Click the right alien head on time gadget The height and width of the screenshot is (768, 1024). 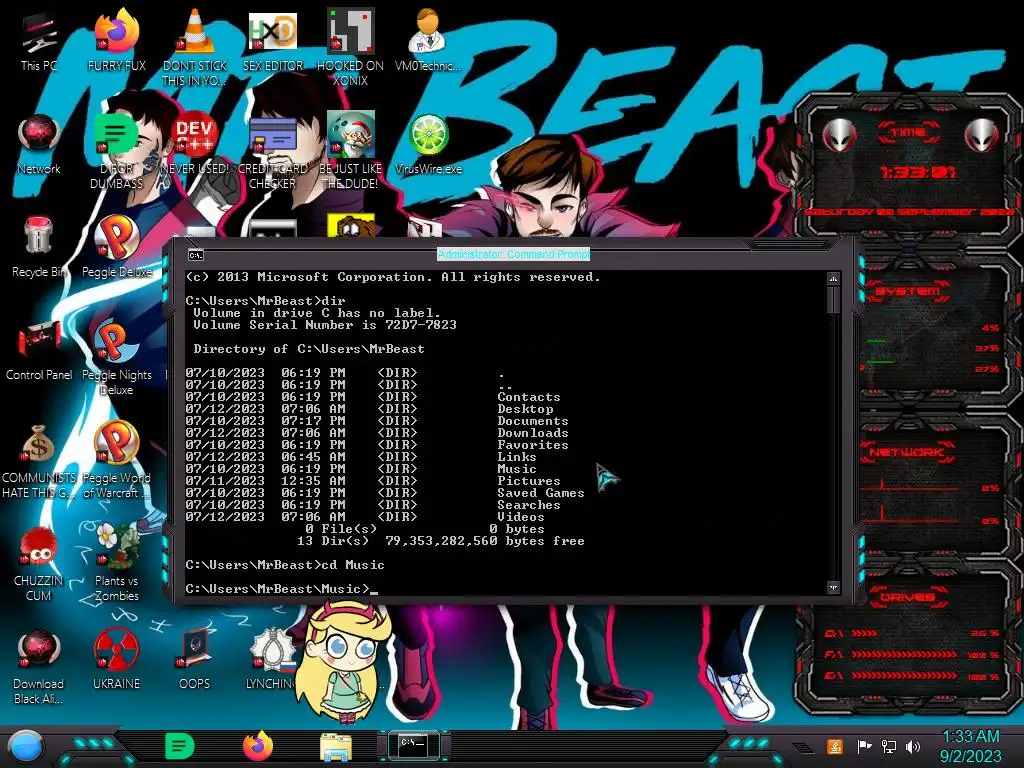pos(981,135)
